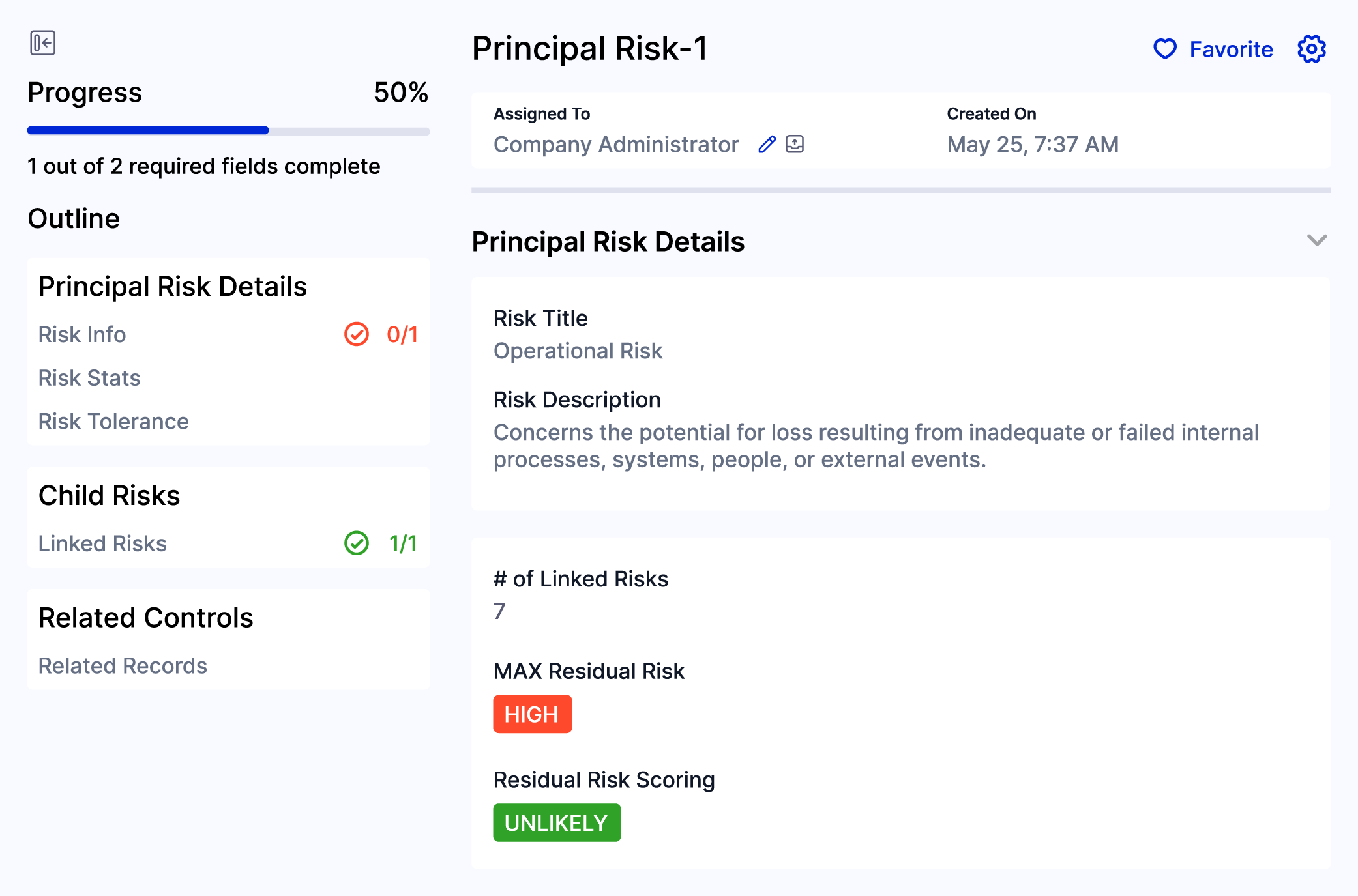Click the assign-to-me icon beside Company Administrator
The height and width of the screenshot is (896, 1358).
[x=795, y=144]
